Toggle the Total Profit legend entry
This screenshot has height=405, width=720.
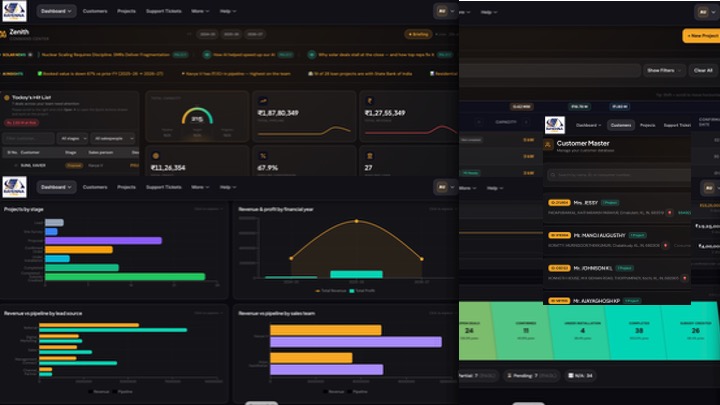(x=362, y=291)
